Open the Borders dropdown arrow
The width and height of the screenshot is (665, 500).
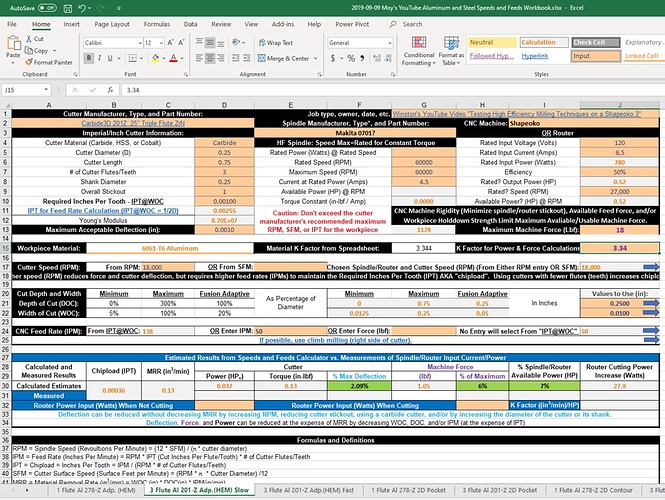141,58
